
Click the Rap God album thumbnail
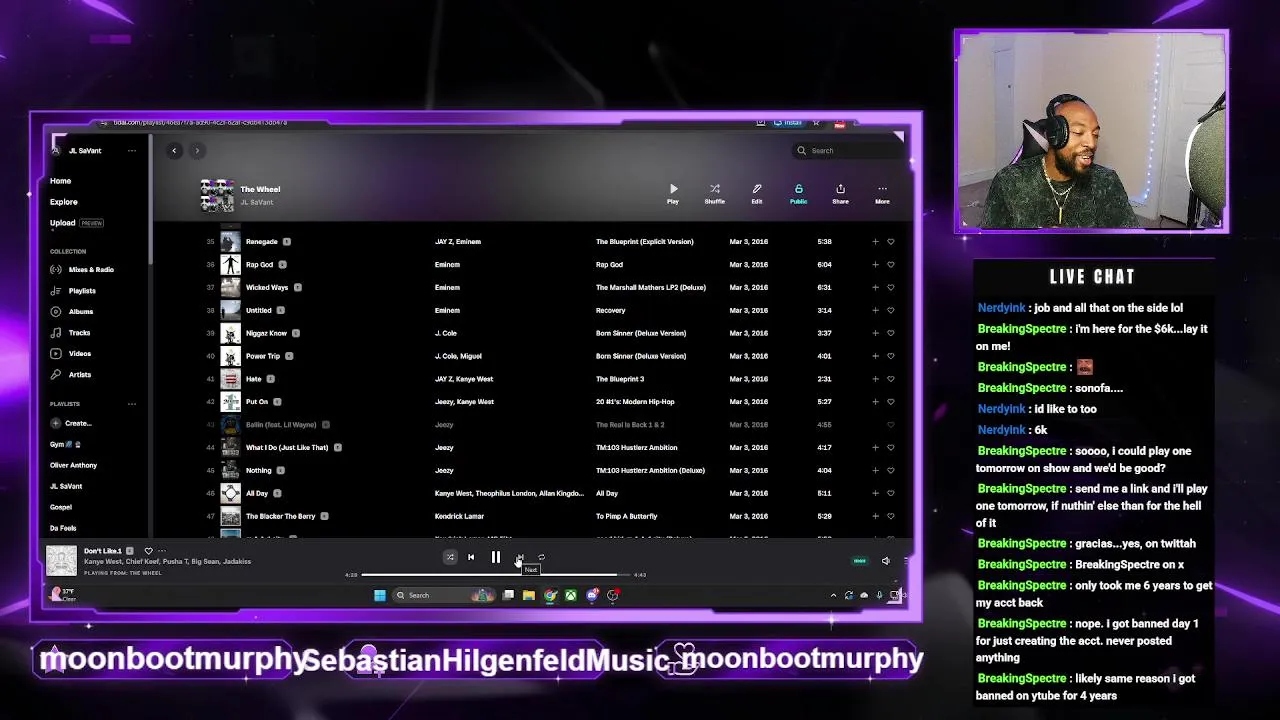[230, 265]
